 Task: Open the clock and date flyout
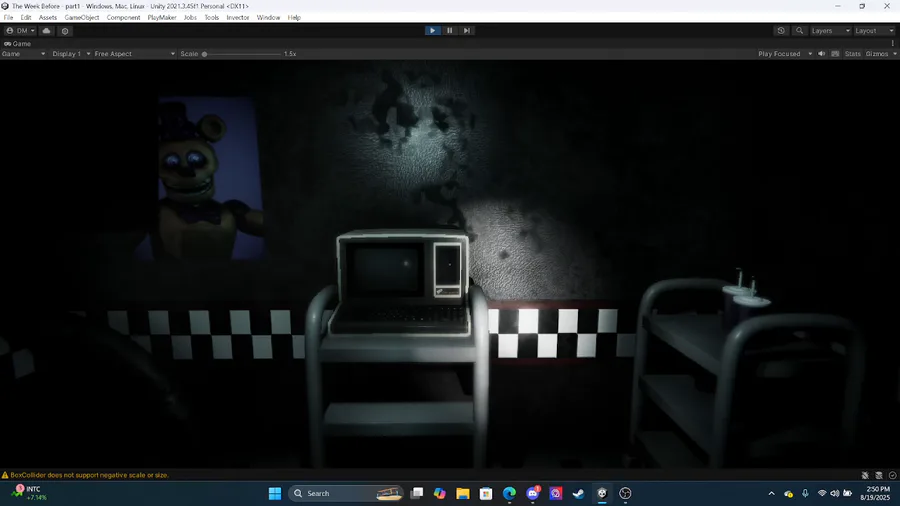pyautogui.click(x=875, y=493)
